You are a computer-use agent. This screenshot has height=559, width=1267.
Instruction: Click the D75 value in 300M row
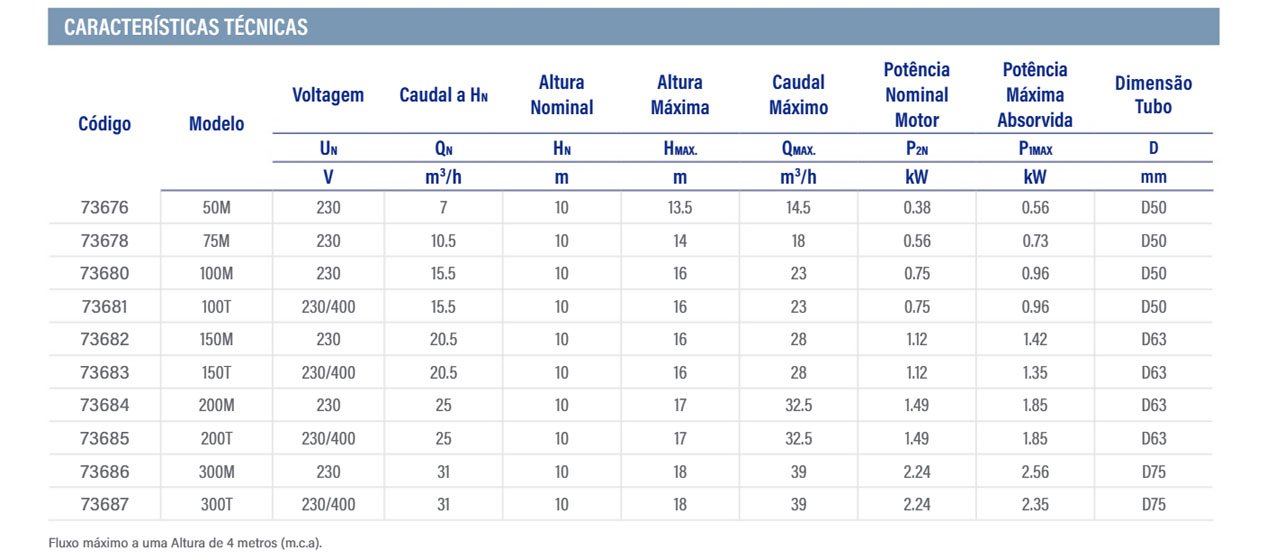(x=1153, y=472)
